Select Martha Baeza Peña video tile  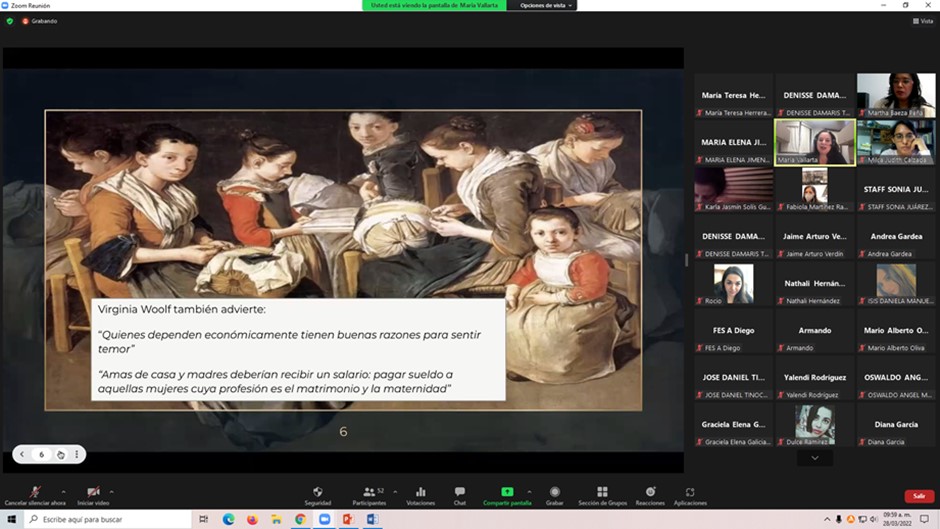pyautogui.click(x=896, y=95)
